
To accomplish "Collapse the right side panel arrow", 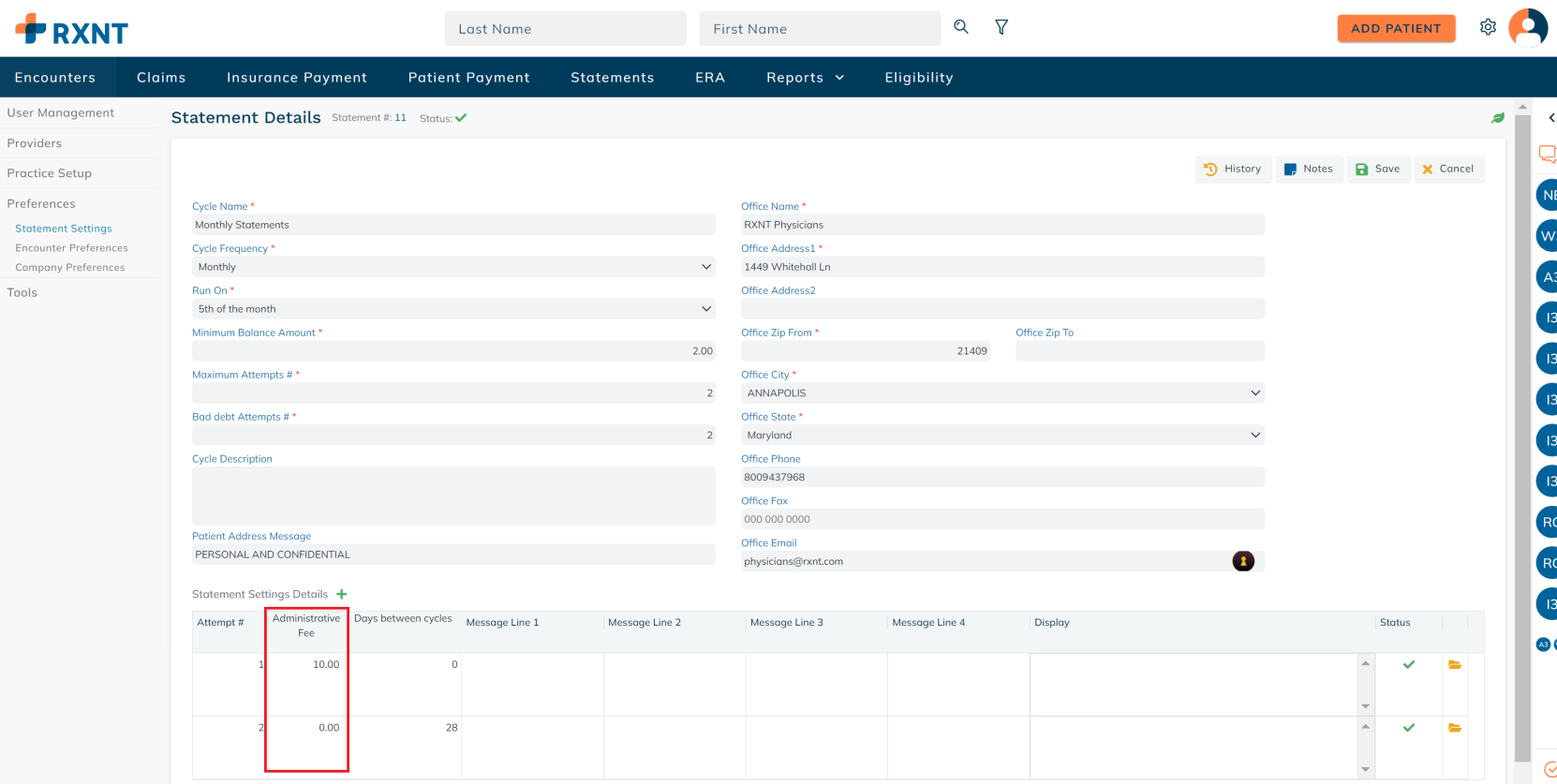I will coord(1550,118).
